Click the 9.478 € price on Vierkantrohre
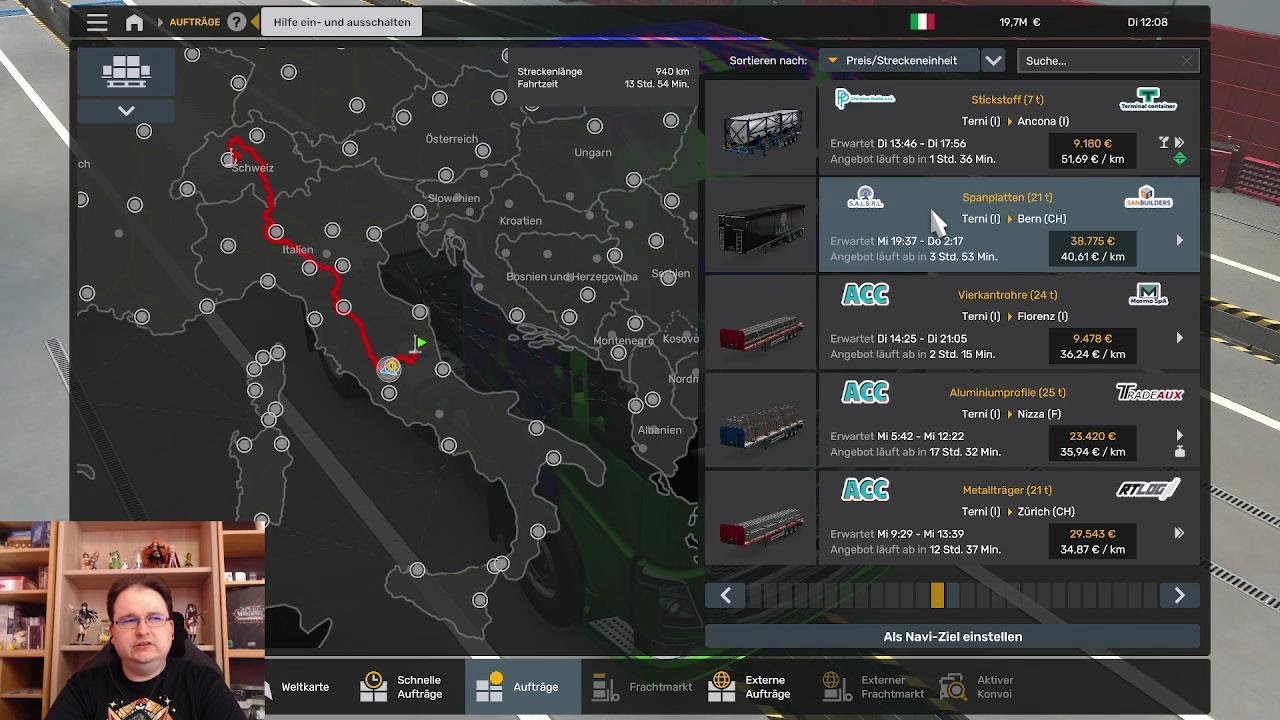Image resolution: width=1280 pixels, height=720 pixels. 1092,338
